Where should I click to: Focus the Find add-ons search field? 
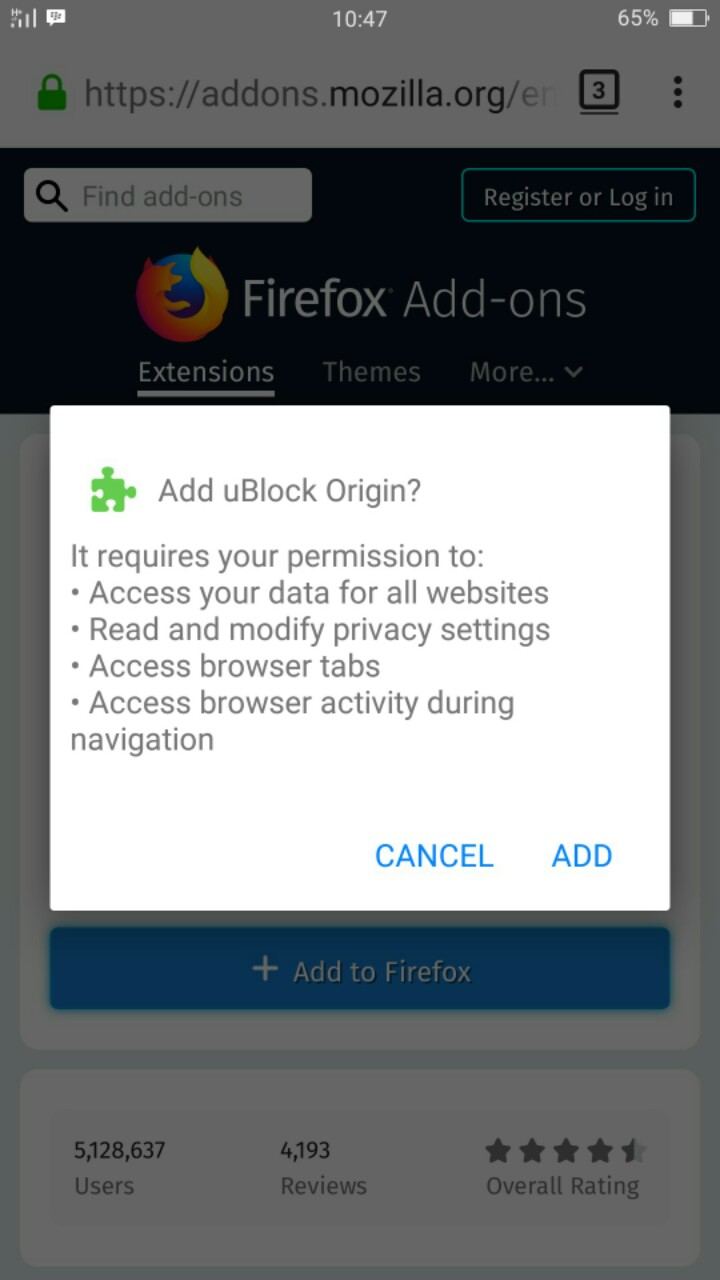click(x=168, y=195)
